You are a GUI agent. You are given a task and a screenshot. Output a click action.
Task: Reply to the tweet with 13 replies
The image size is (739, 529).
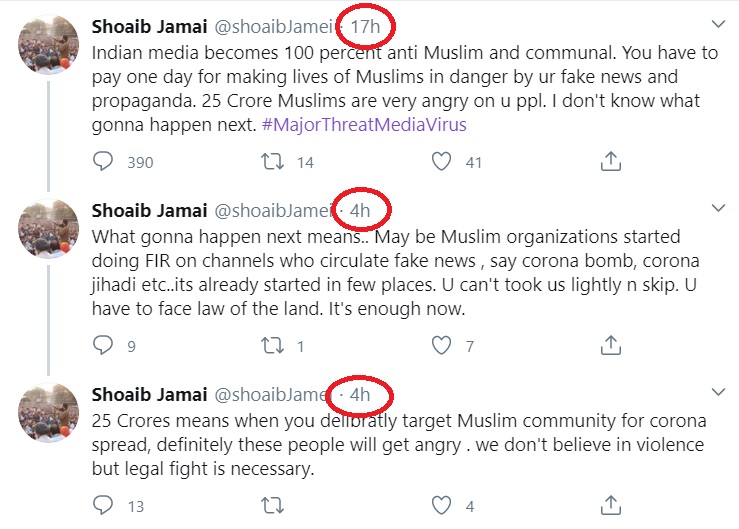104,505
